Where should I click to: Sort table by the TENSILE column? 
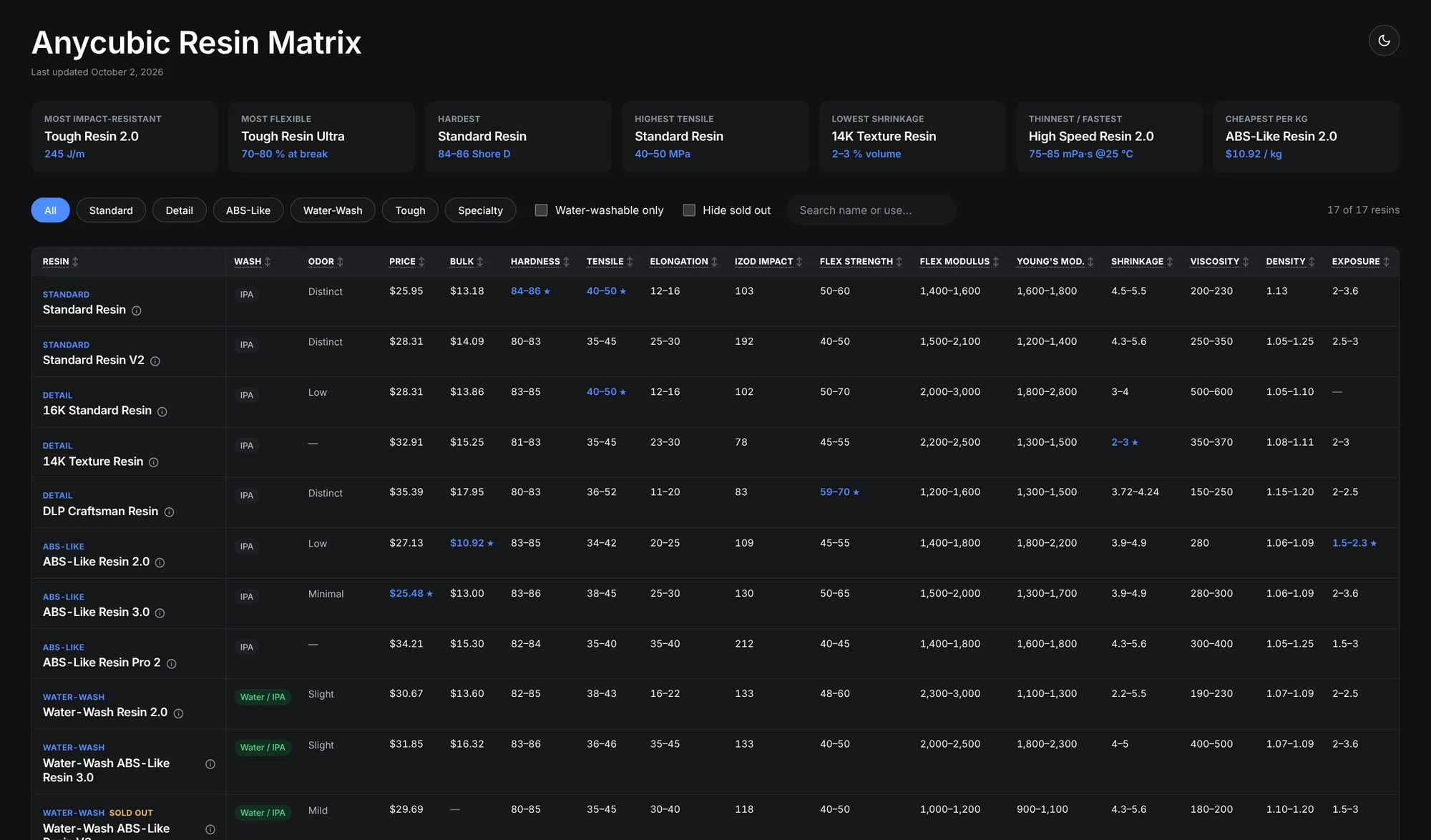(x=610, y=262)
